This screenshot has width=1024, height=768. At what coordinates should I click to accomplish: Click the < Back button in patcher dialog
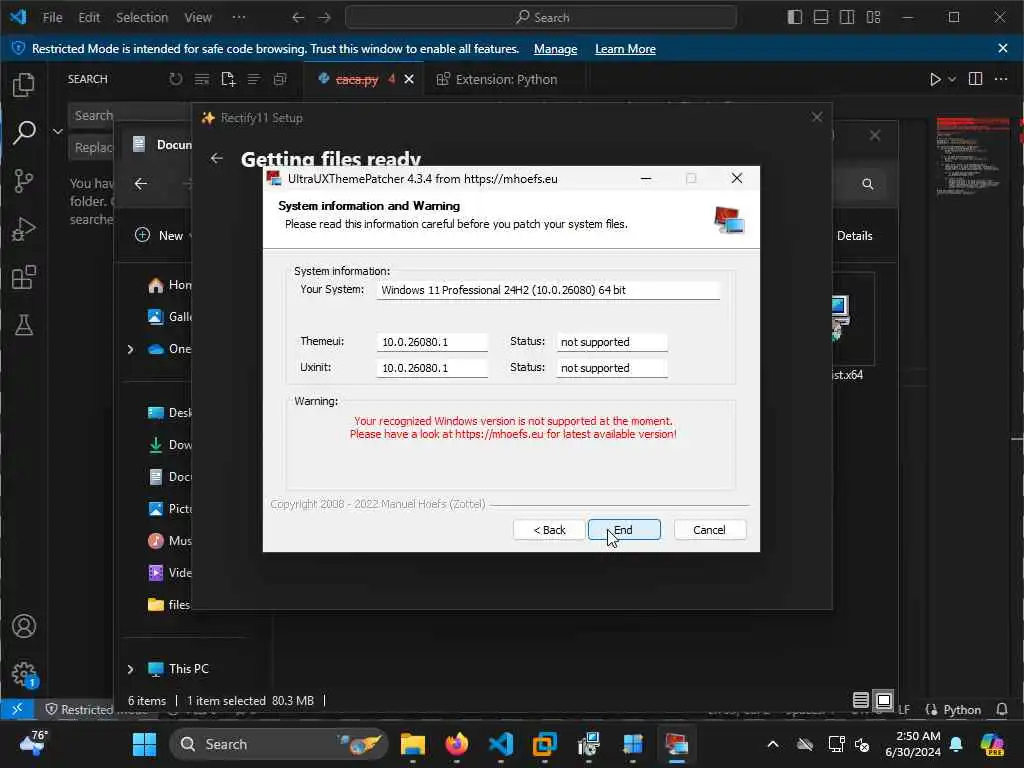pyautogui.click(x=549, y=530)
